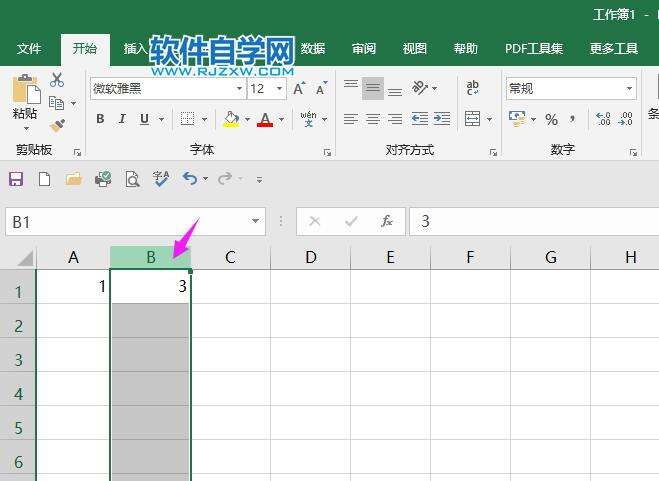Screen dimensions: 659x481
Task: Open 数字 group dialog launcher
Action: (x=633, y=152)
